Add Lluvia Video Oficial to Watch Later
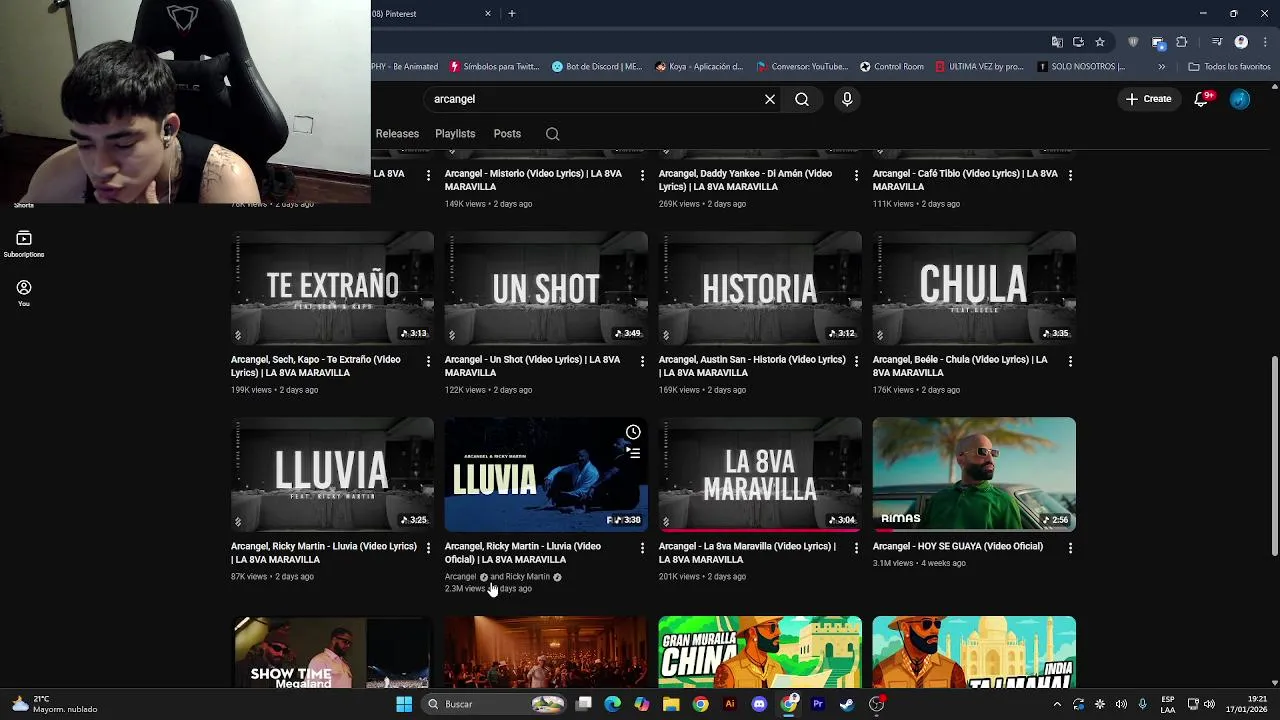The image size is (1280, 720). (x=633, y=432)
